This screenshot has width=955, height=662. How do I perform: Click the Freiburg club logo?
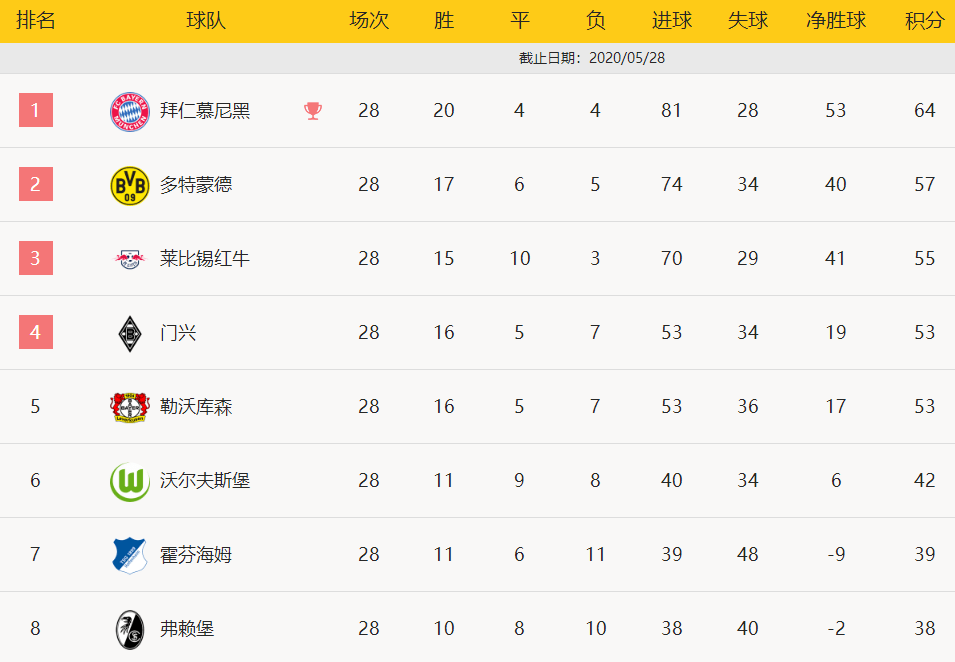(x=130, y=630)
